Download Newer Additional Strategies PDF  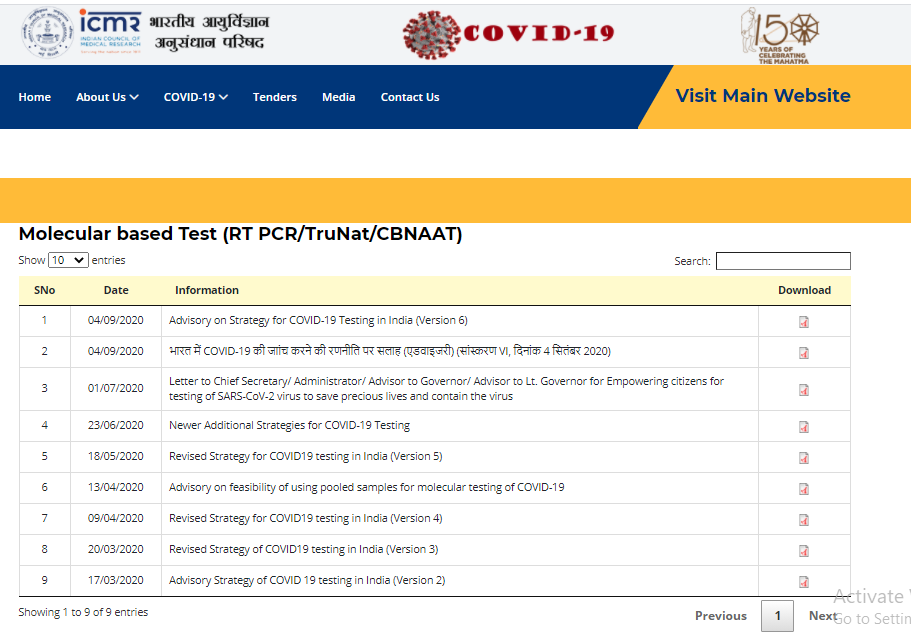point(804,427)
